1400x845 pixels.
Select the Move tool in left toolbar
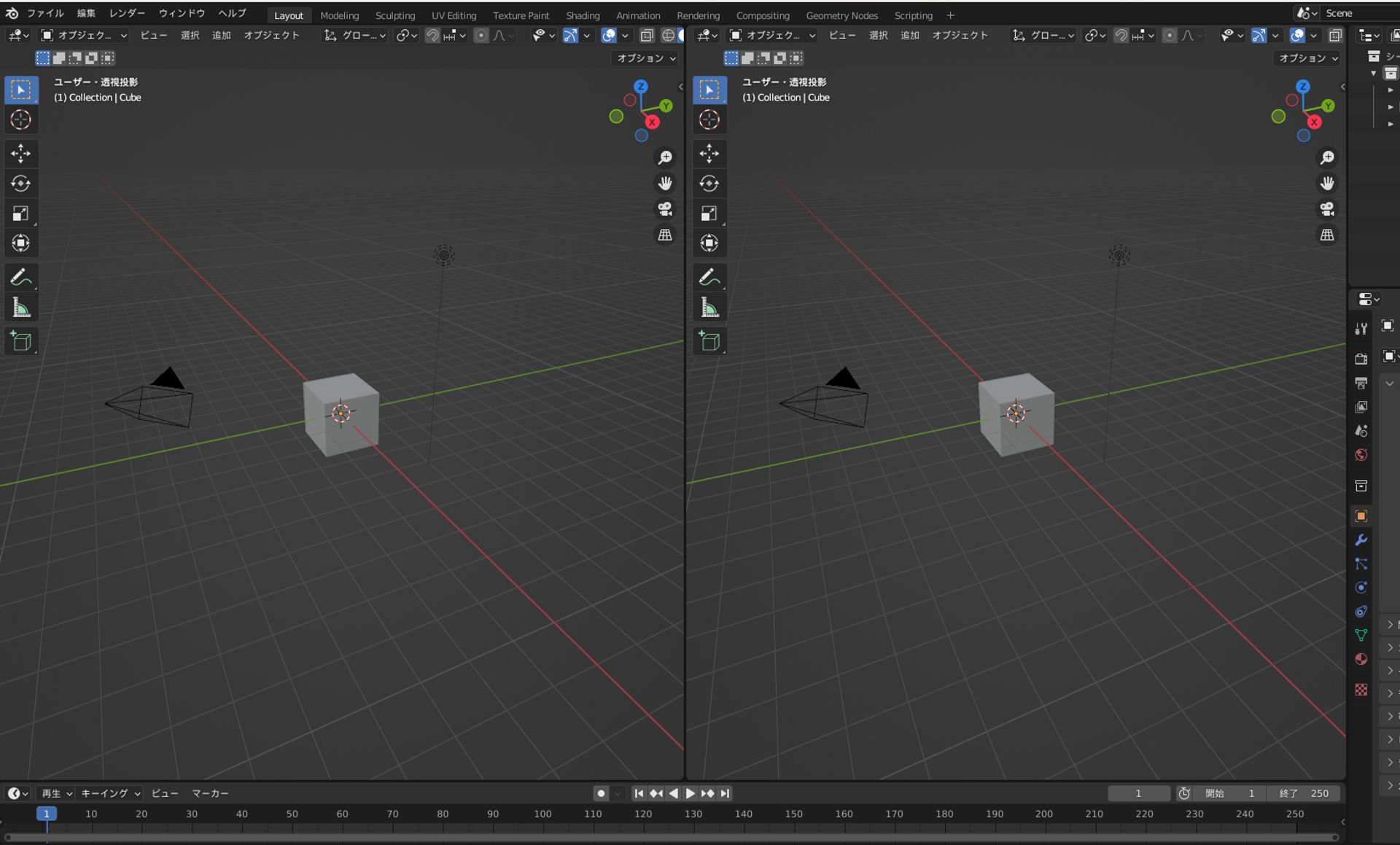pos(21,154)
